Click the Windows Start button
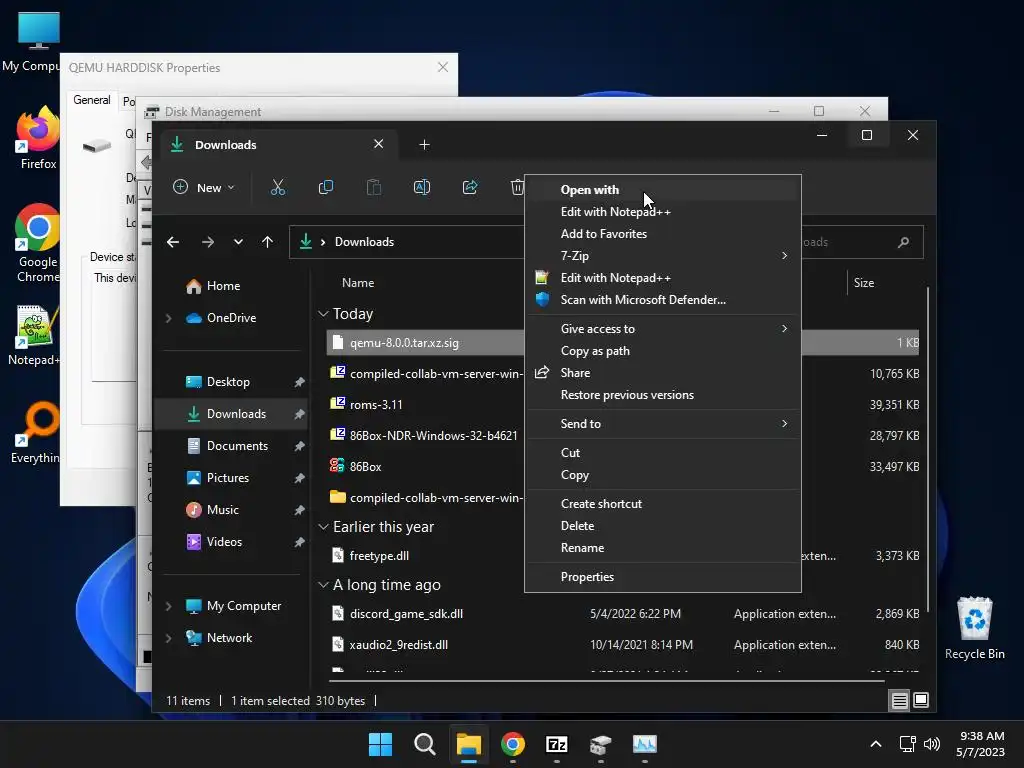Image resolution: width=1024 pixels, height=768 pixels. [x=380, y=744]
